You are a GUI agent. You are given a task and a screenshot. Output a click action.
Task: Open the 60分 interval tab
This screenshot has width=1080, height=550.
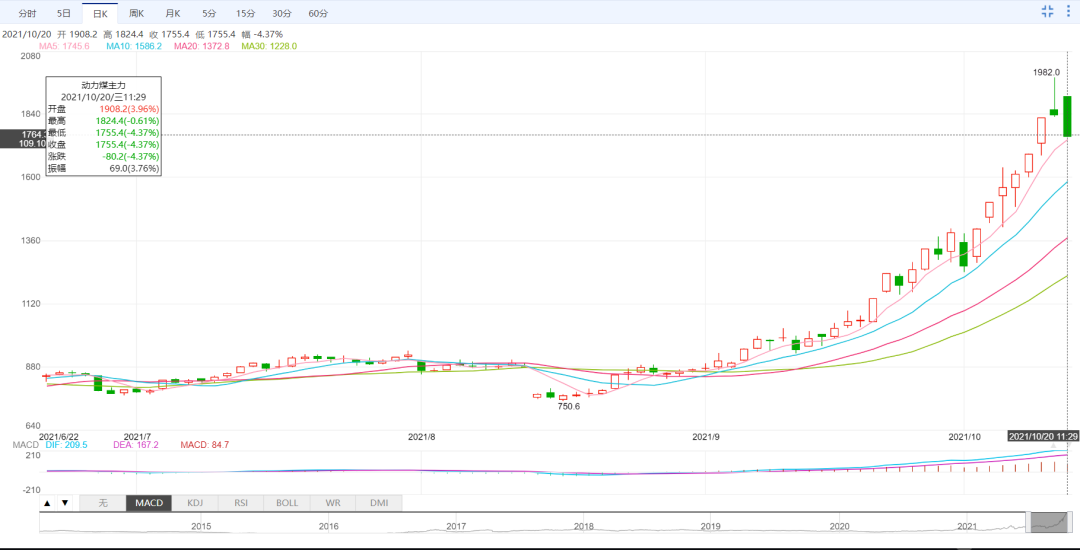(318, 13)
